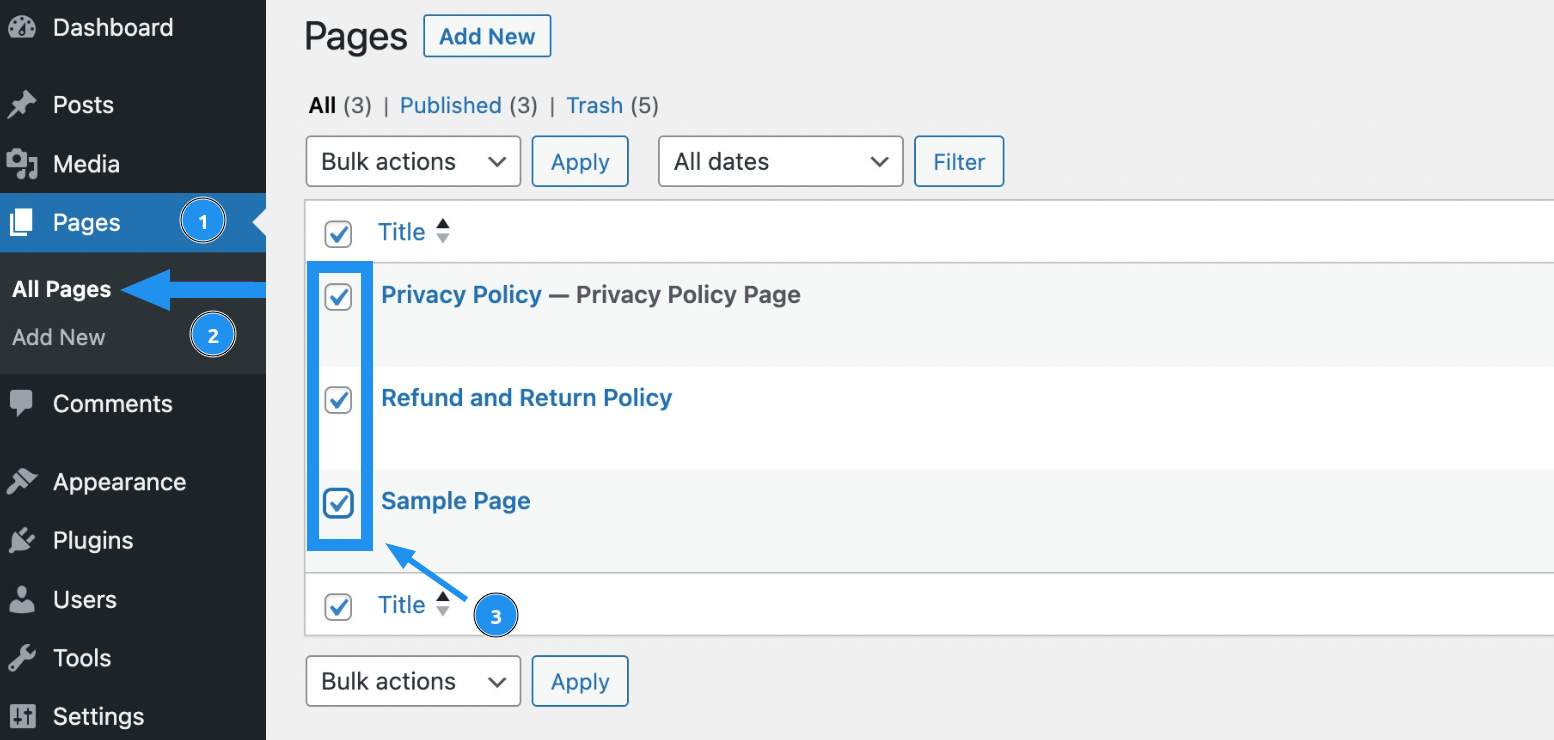The height and width of the screenshot is (740, 1554).
Task: Click the Pages stacked-sheets icon
Action: click(21, 223)
